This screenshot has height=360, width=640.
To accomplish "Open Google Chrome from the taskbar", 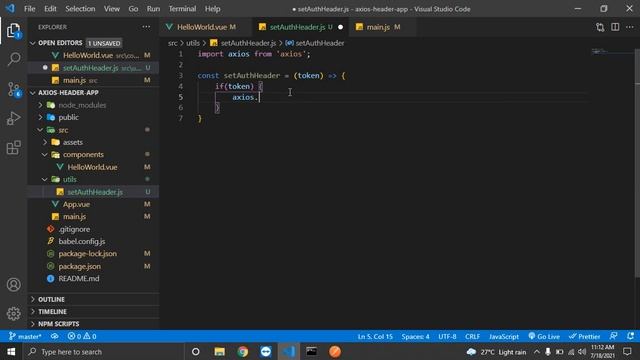I will [243, 351].
